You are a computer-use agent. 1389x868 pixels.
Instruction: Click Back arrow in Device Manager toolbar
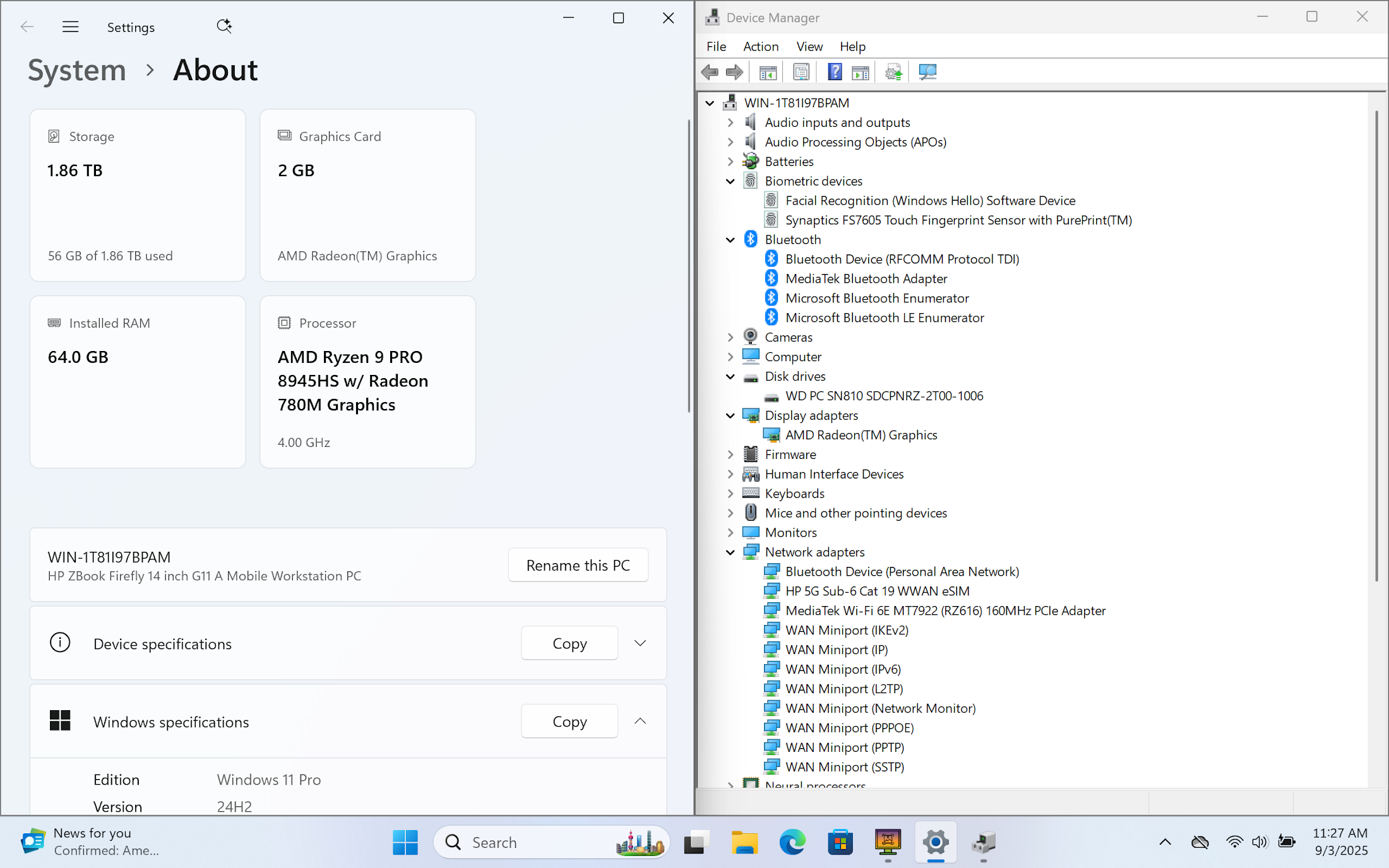710,72
